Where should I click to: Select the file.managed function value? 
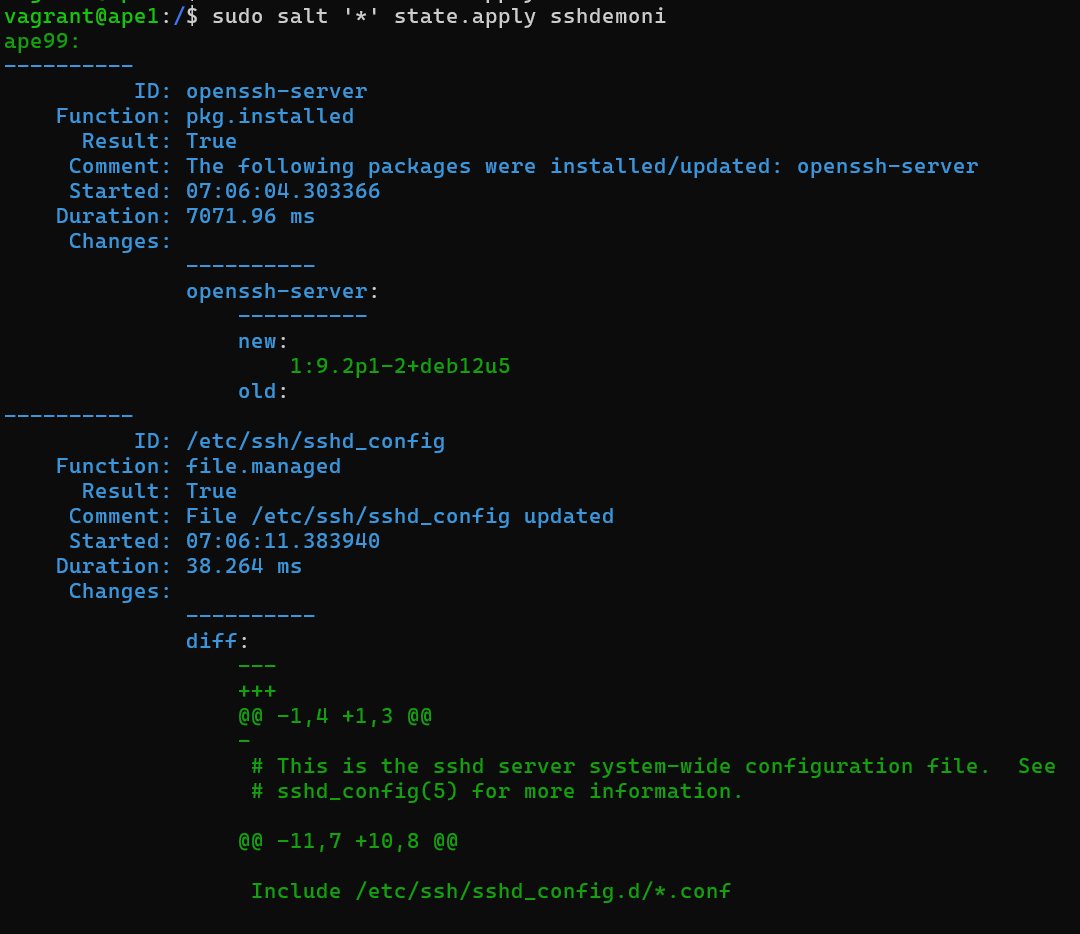point(263,466)
